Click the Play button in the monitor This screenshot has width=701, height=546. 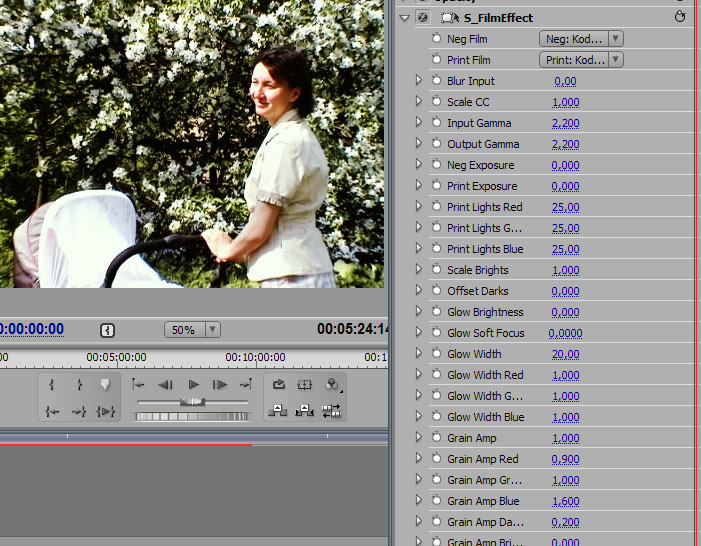[194, 385]
